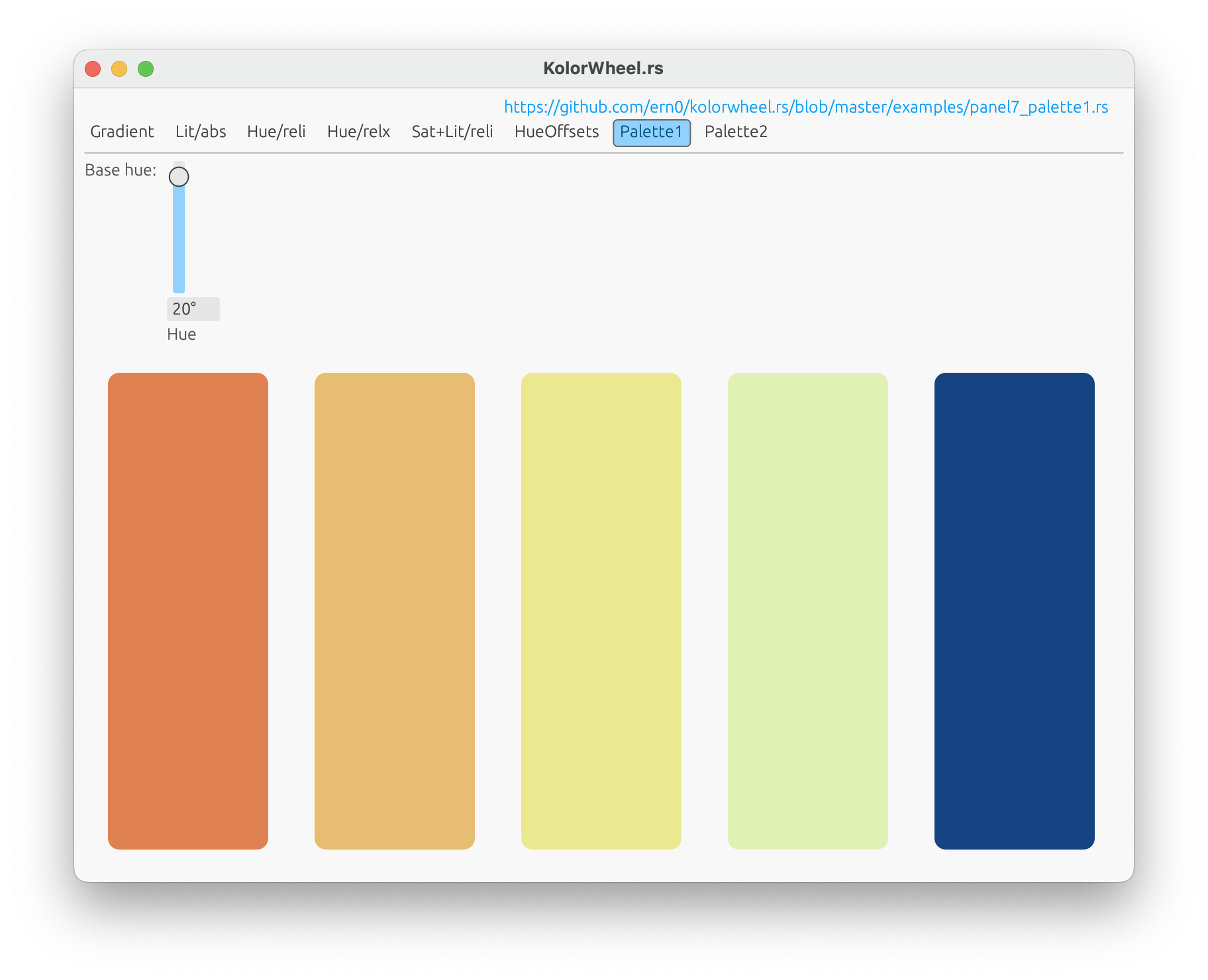The width and height of the screenshot is (1208, 980).
Task: Click the tan gold palette swatch
Action: (x=395, y=611)
